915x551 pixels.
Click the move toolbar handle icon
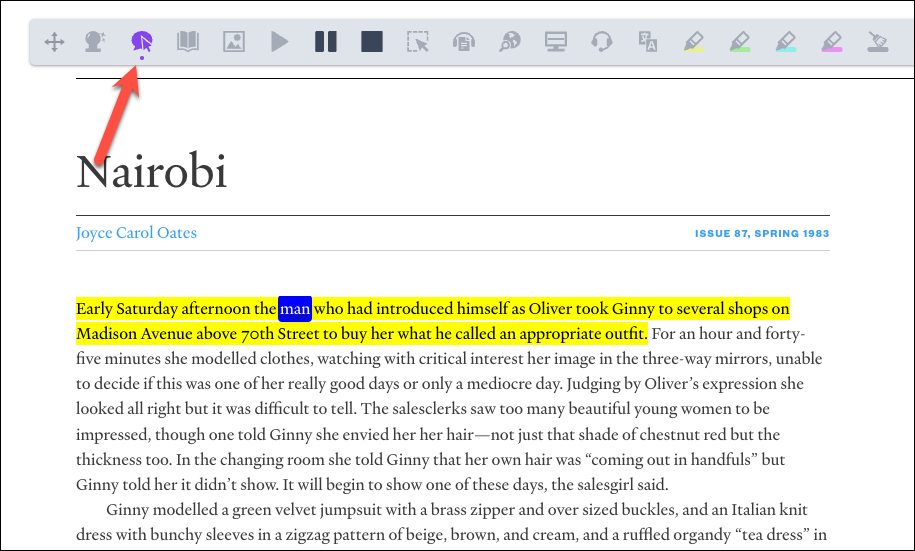point(54,42)
